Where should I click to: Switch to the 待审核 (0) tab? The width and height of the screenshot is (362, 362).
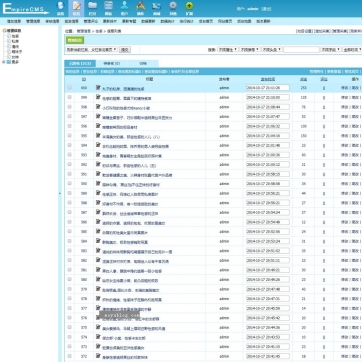point(111,63)
